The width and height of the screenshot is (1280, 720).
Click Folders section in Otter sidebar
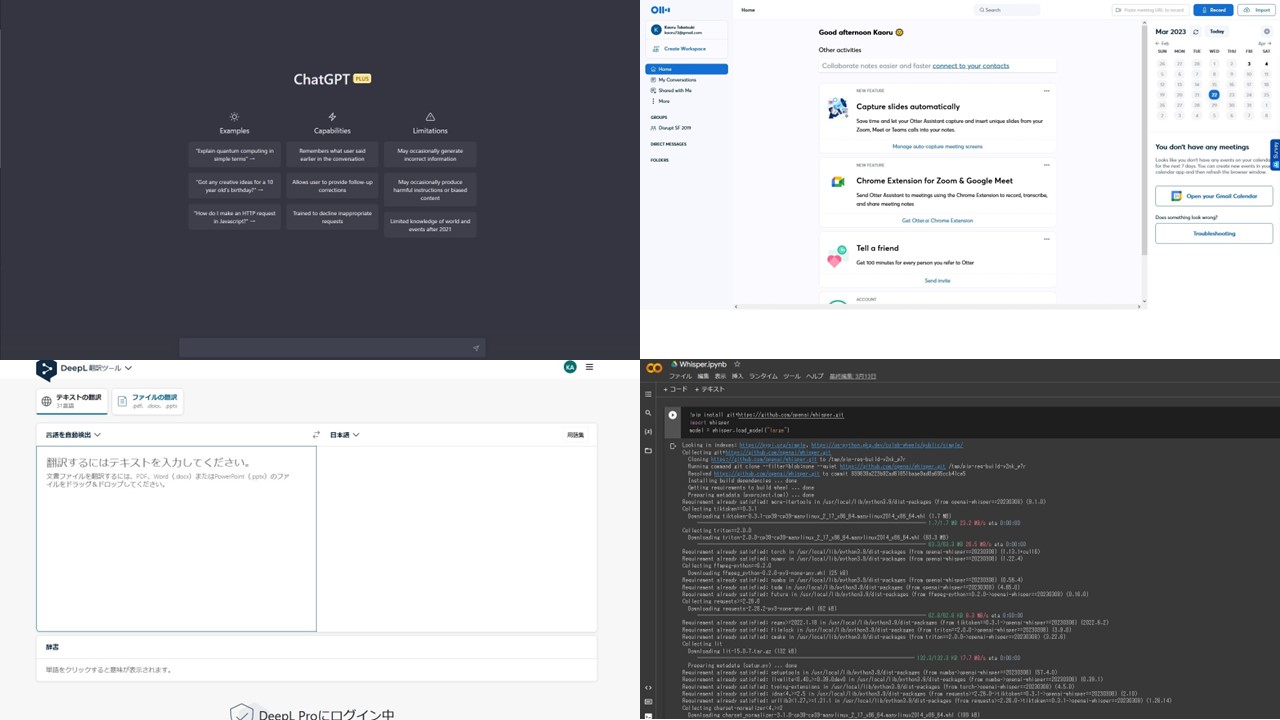(660, 160)
